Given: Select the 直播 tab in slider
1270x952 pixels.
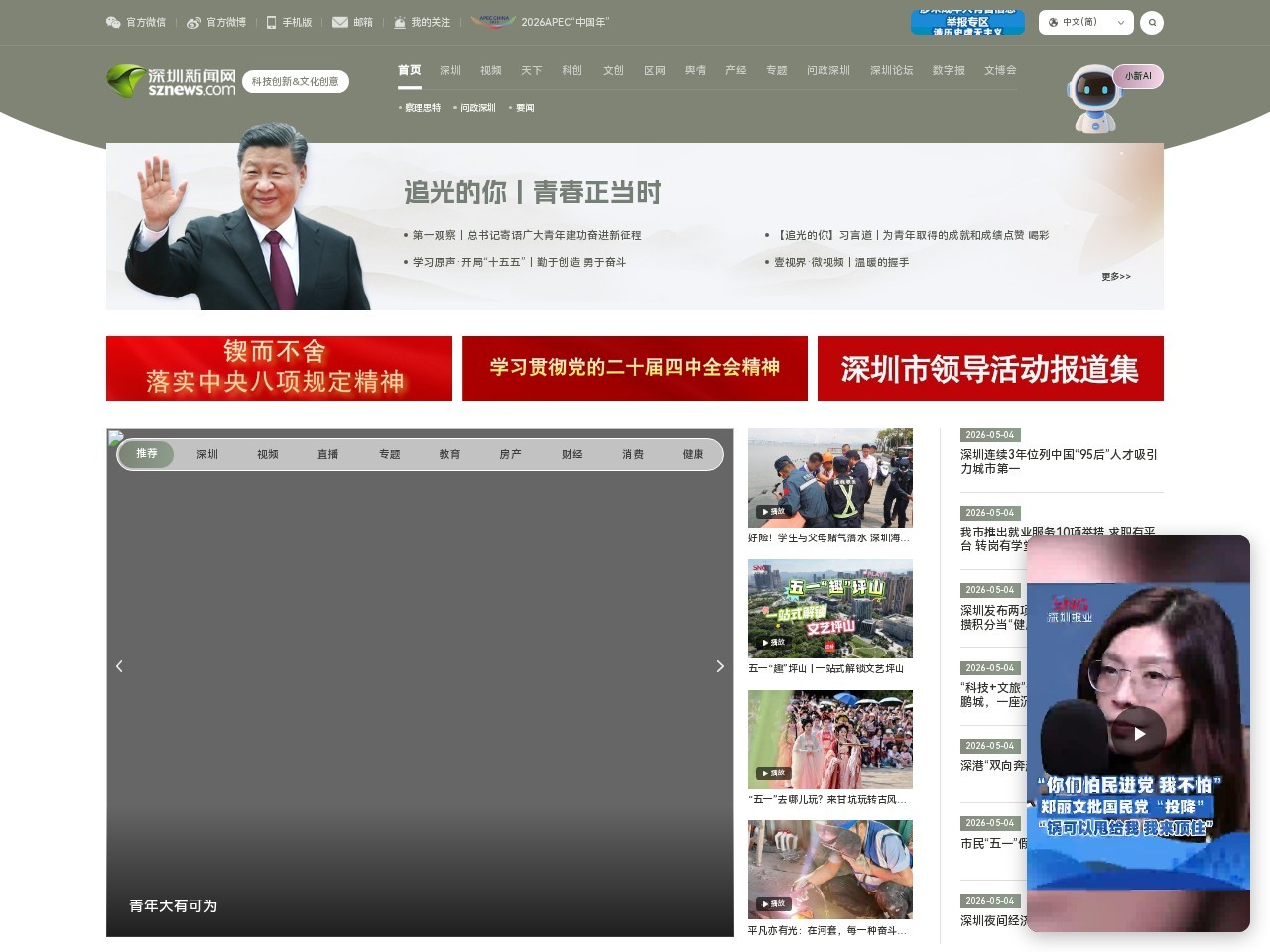Looking at the screenshot, I should click(x=328, y=454).
